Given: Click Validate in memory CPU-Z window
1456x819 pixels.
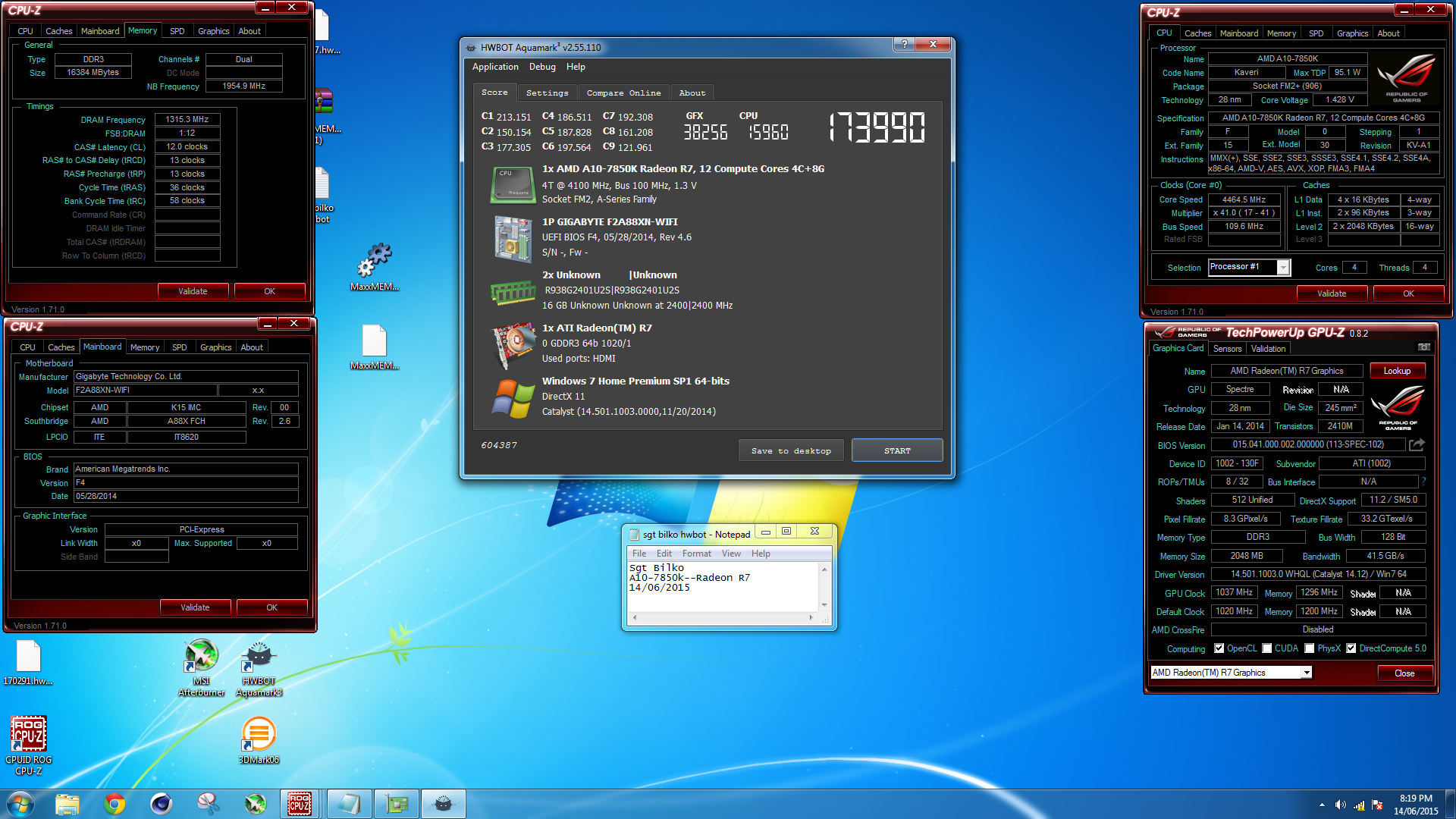Looking at the screenshot, I should pos(193,291).
